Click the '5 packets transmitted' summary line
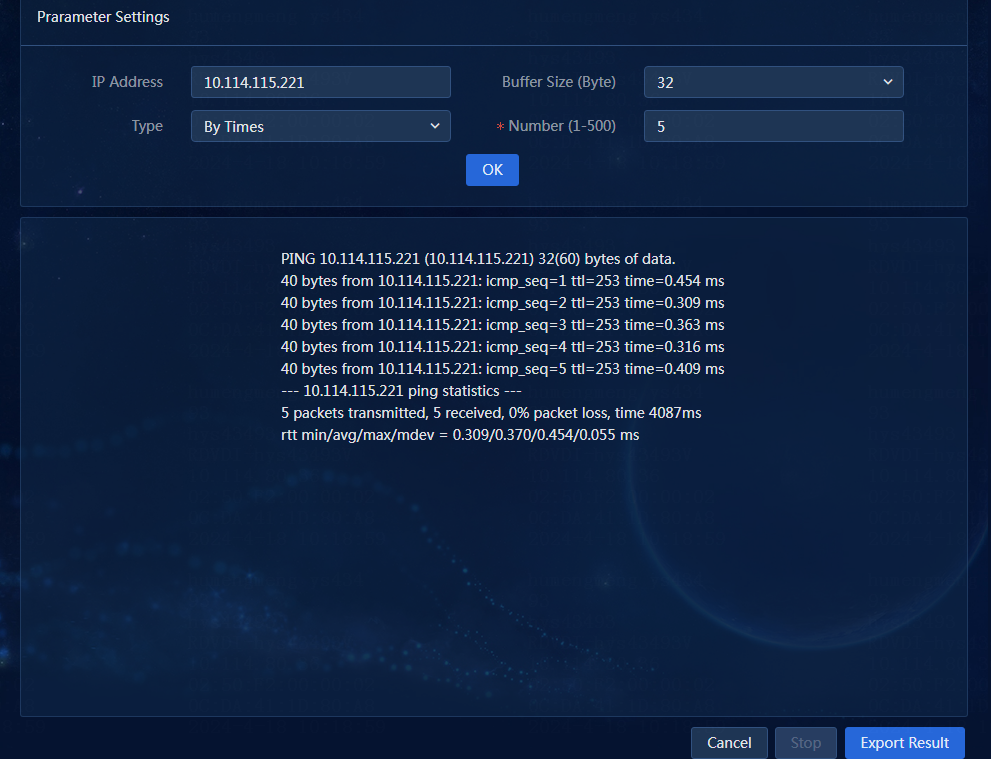 (x=491, y=413)
